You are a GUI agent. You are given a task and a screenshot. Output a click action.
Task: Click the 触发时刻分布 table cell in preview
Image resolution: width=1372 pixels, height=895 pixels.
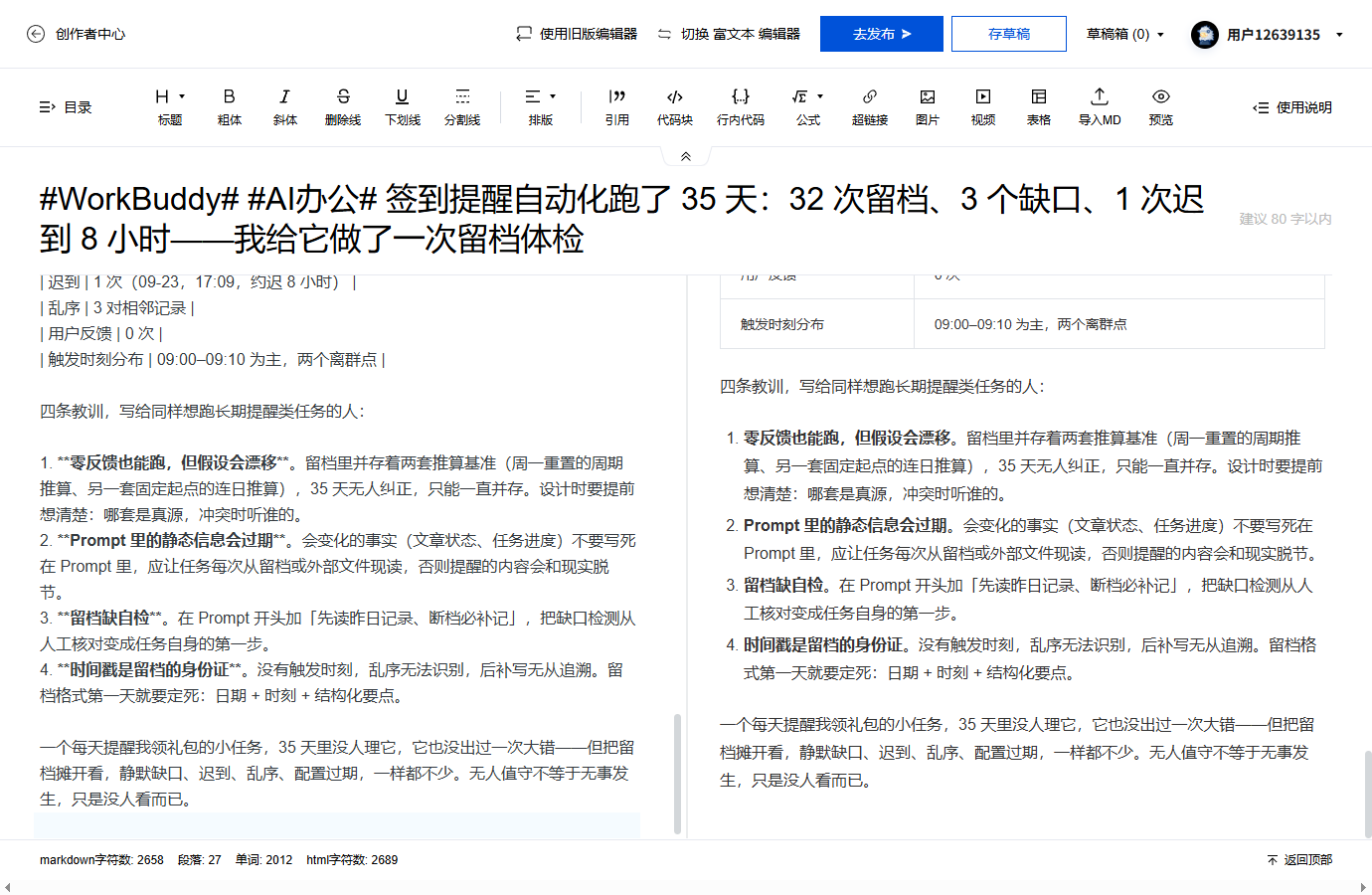(817, 324)
